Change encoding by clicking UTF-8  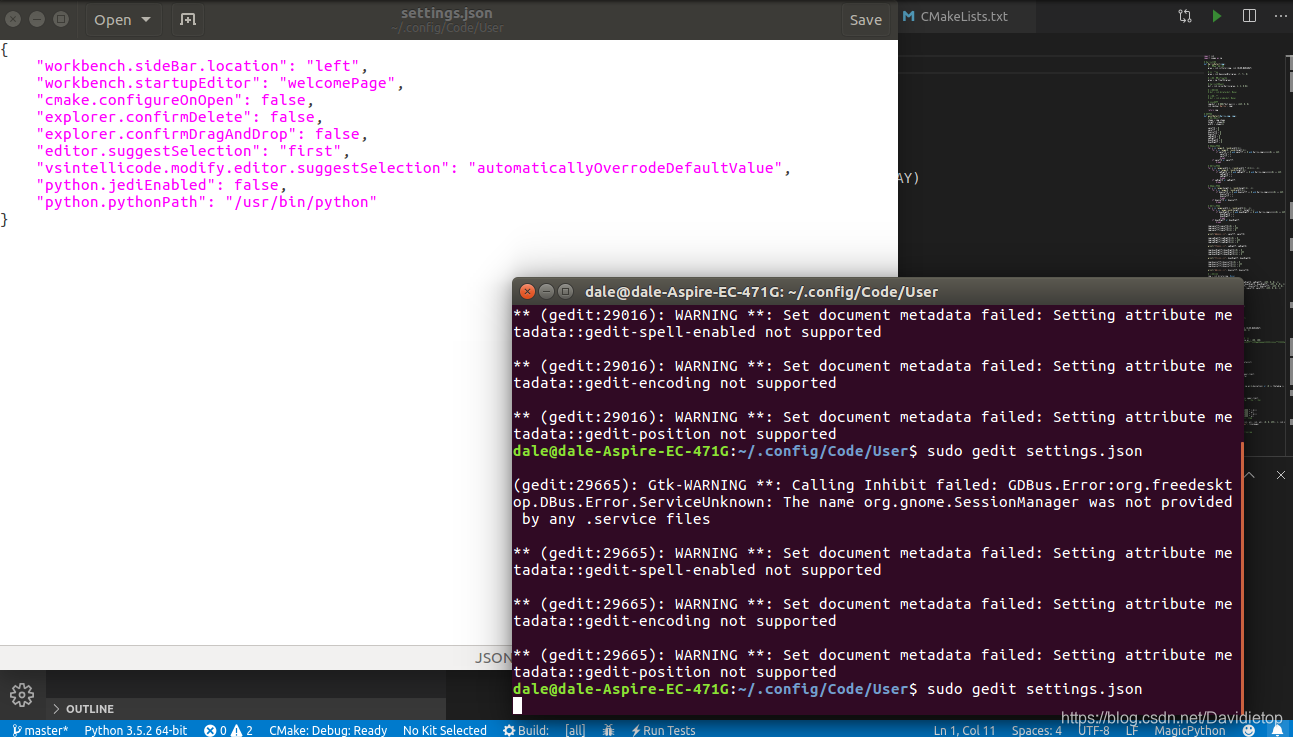click(x=1094, y=730)
